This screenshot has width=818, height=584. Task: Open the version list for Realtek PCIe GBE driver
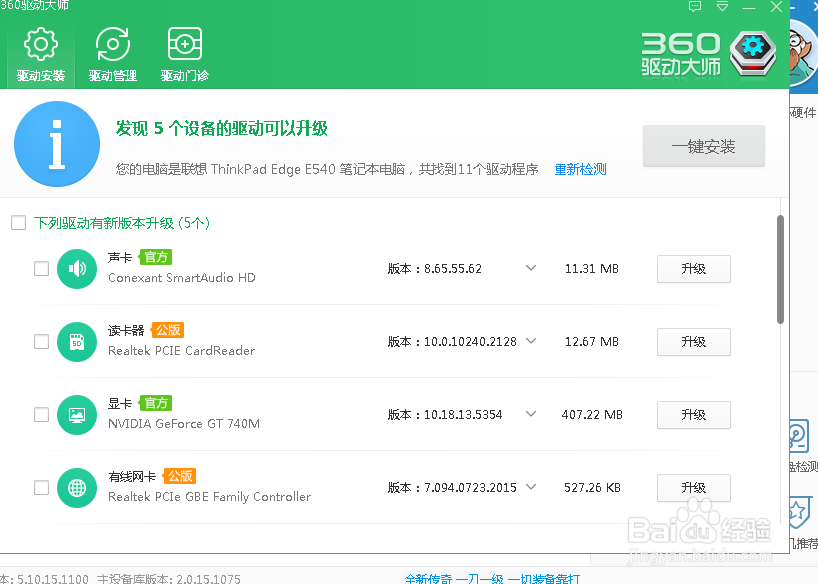(530, 487)
